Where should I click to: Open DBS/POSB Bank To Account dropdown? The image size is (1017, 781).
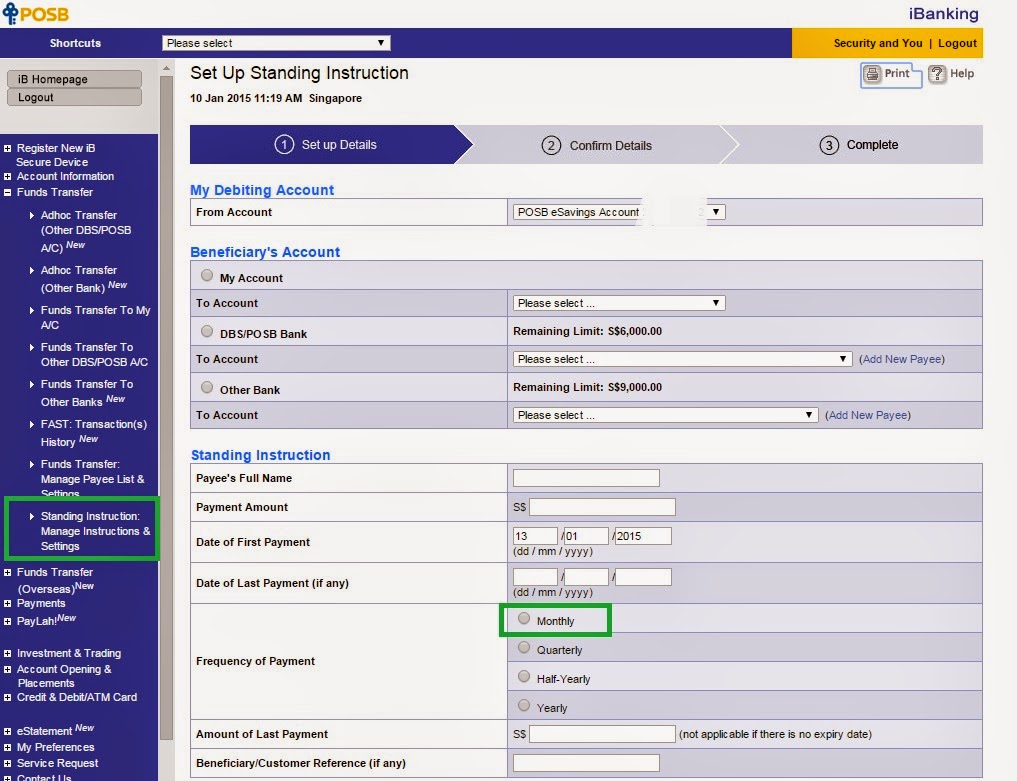[x=682, y=359]
